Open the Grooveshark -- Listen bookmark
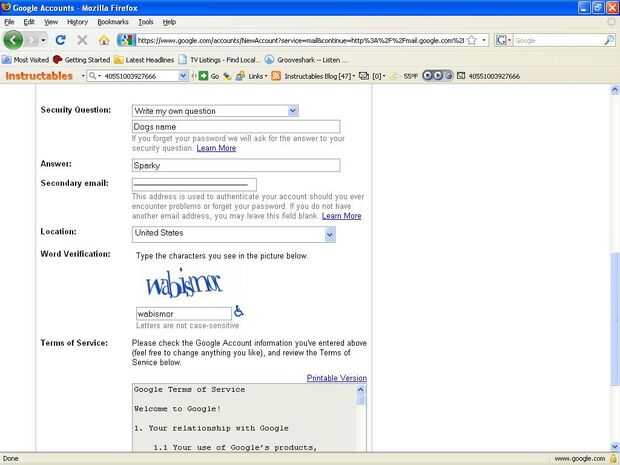Viewport: 620px width, 465px height. (306, 60)
